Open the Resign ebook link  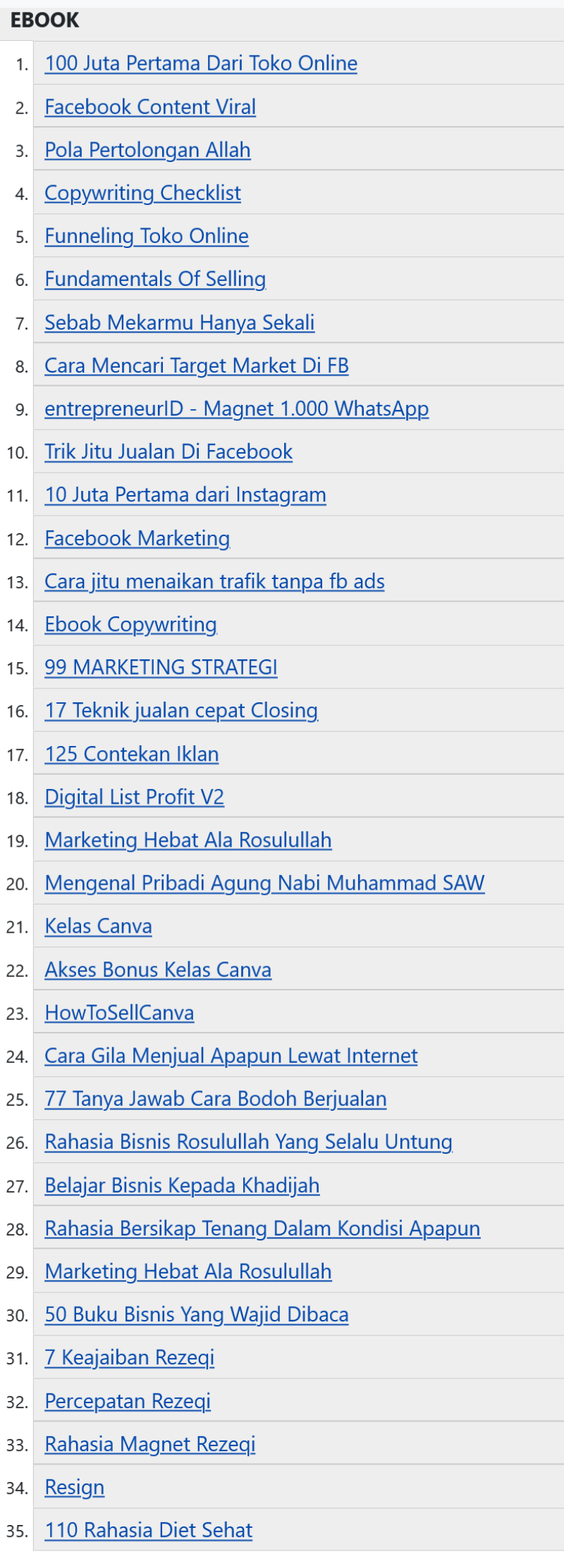(x=75, y=1487)
